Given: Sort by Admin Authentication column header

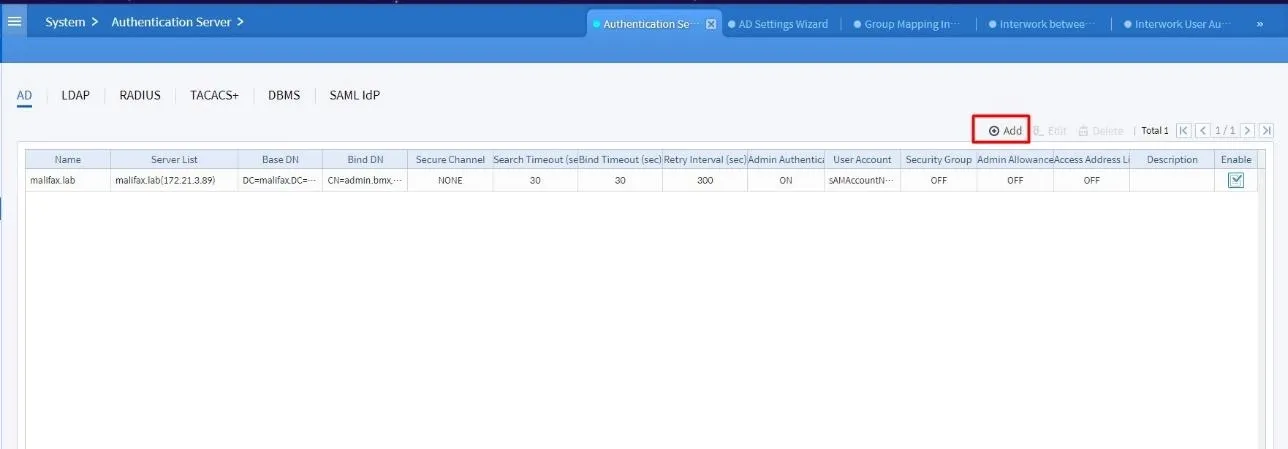Looking at the screenshot, I should pos(786,160).
